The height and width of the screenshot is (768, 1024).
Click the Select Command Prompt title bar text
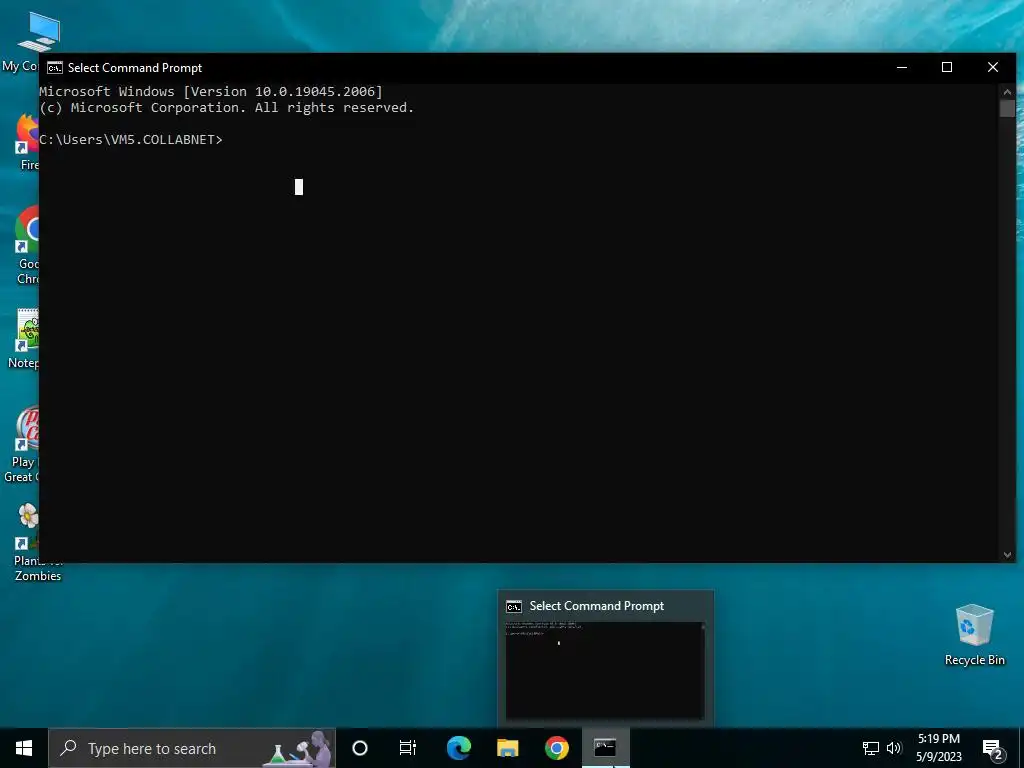(135, 68)
